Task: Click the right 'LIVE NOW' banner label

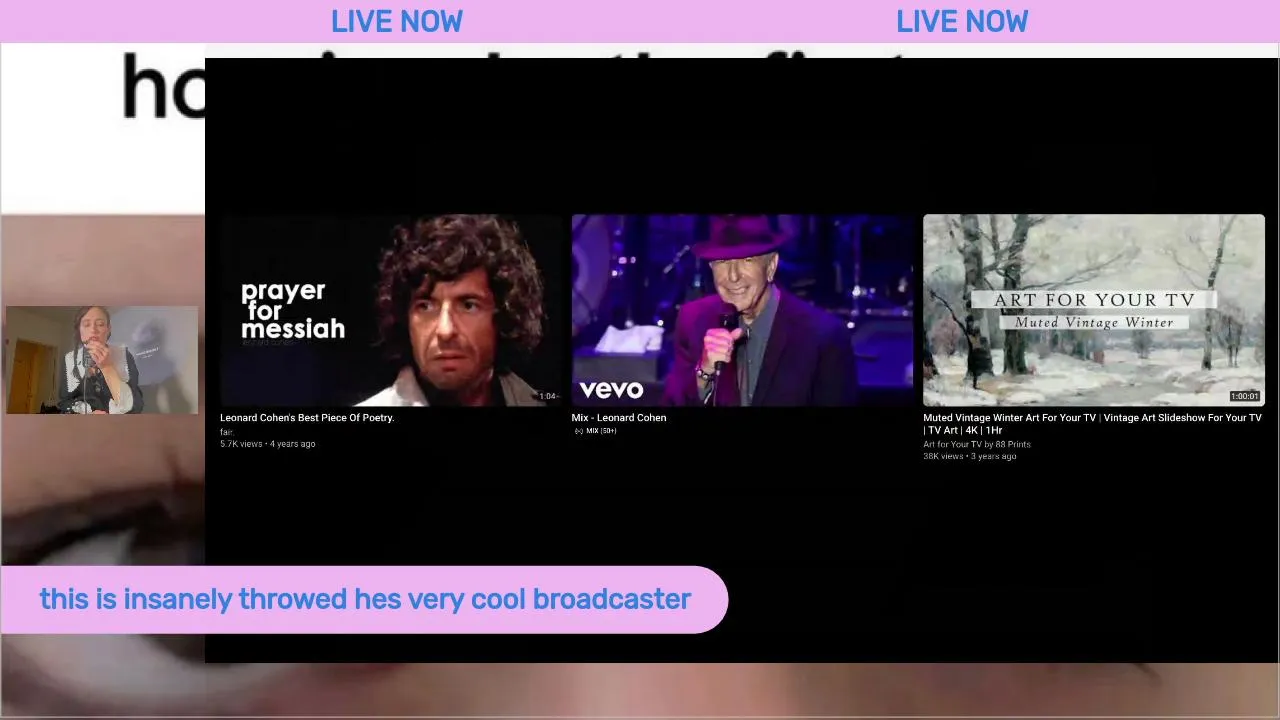Action: click(962, 21)
